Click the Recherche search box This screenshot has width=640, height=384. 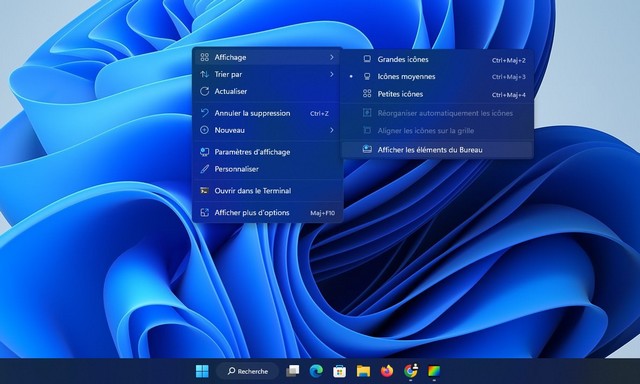(247, 371)
